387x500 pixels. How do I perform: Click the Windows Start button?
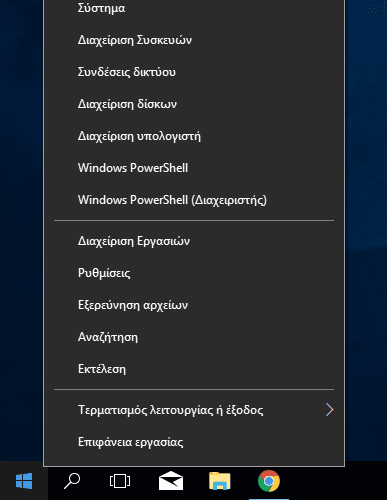point(24,481)
